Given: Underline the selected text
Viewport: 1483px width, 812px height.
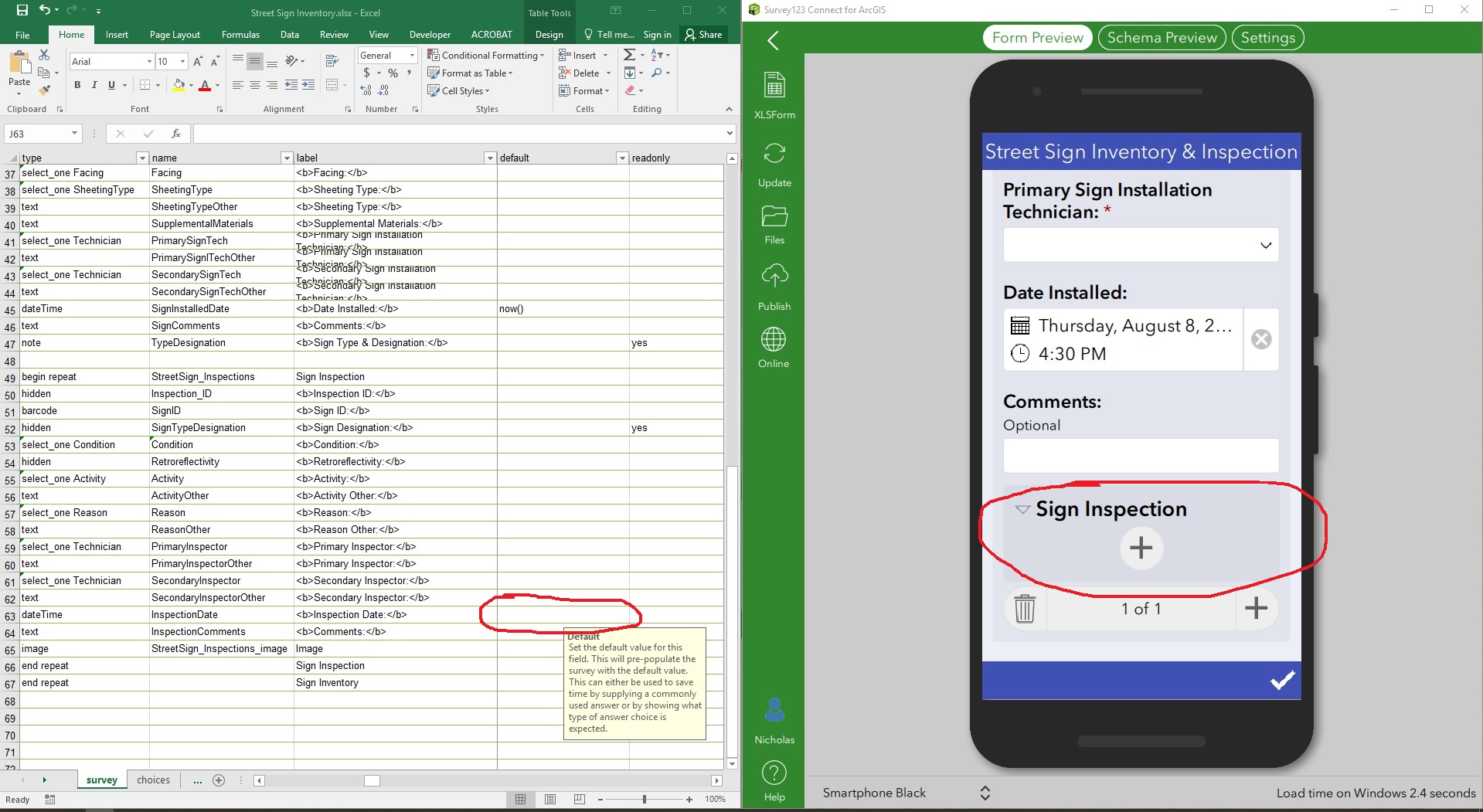Looking at the screenshot, I should pyautogui.click(x=111, y=85).
